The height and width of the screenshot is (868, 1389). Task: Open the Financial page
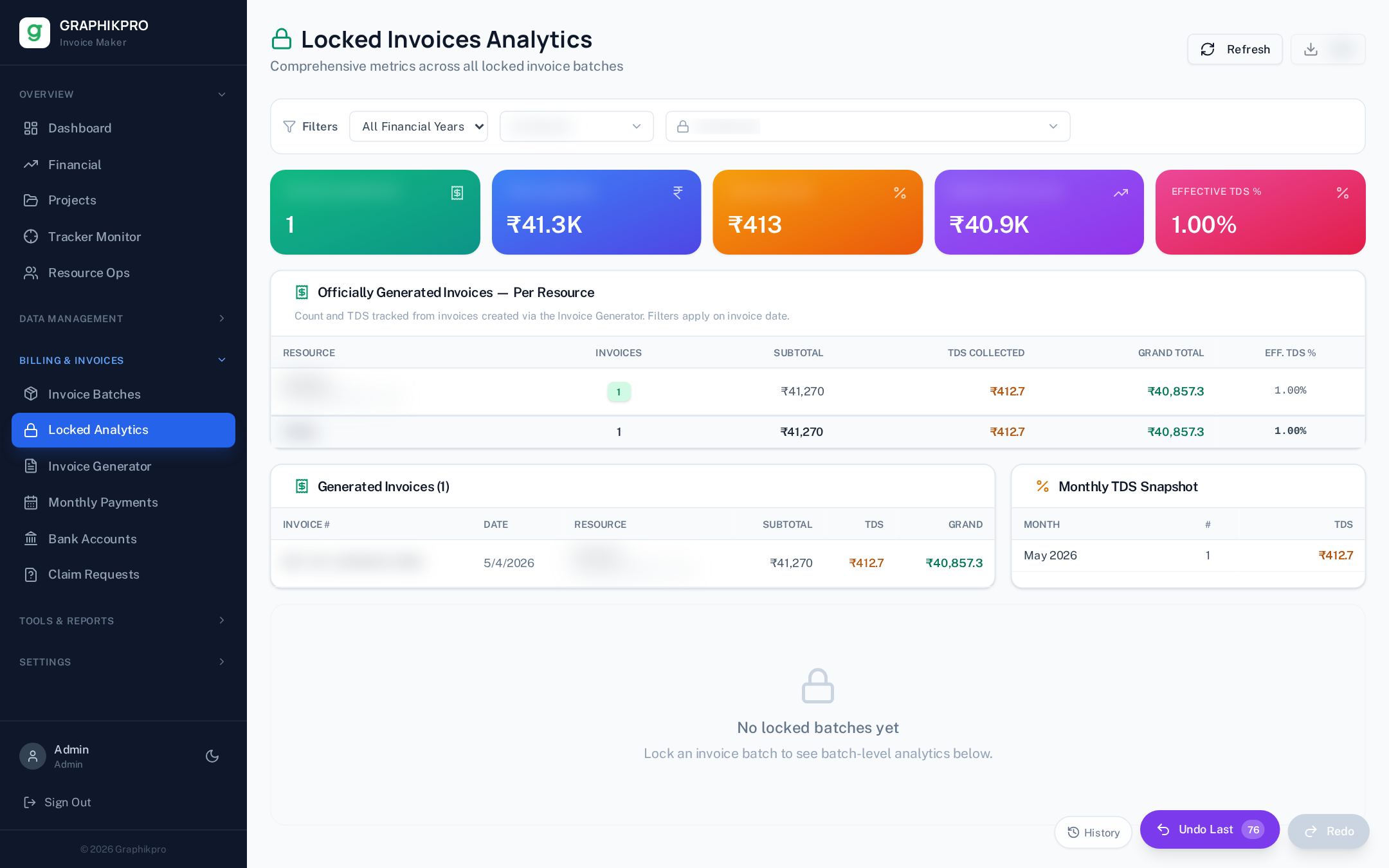point(123,165)
